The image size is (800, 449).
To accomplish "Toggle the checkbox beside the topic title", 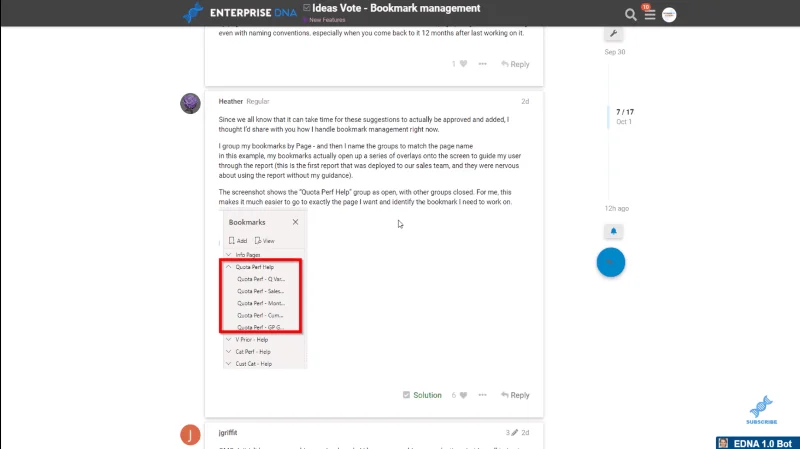I will click(x=307, y=8).
